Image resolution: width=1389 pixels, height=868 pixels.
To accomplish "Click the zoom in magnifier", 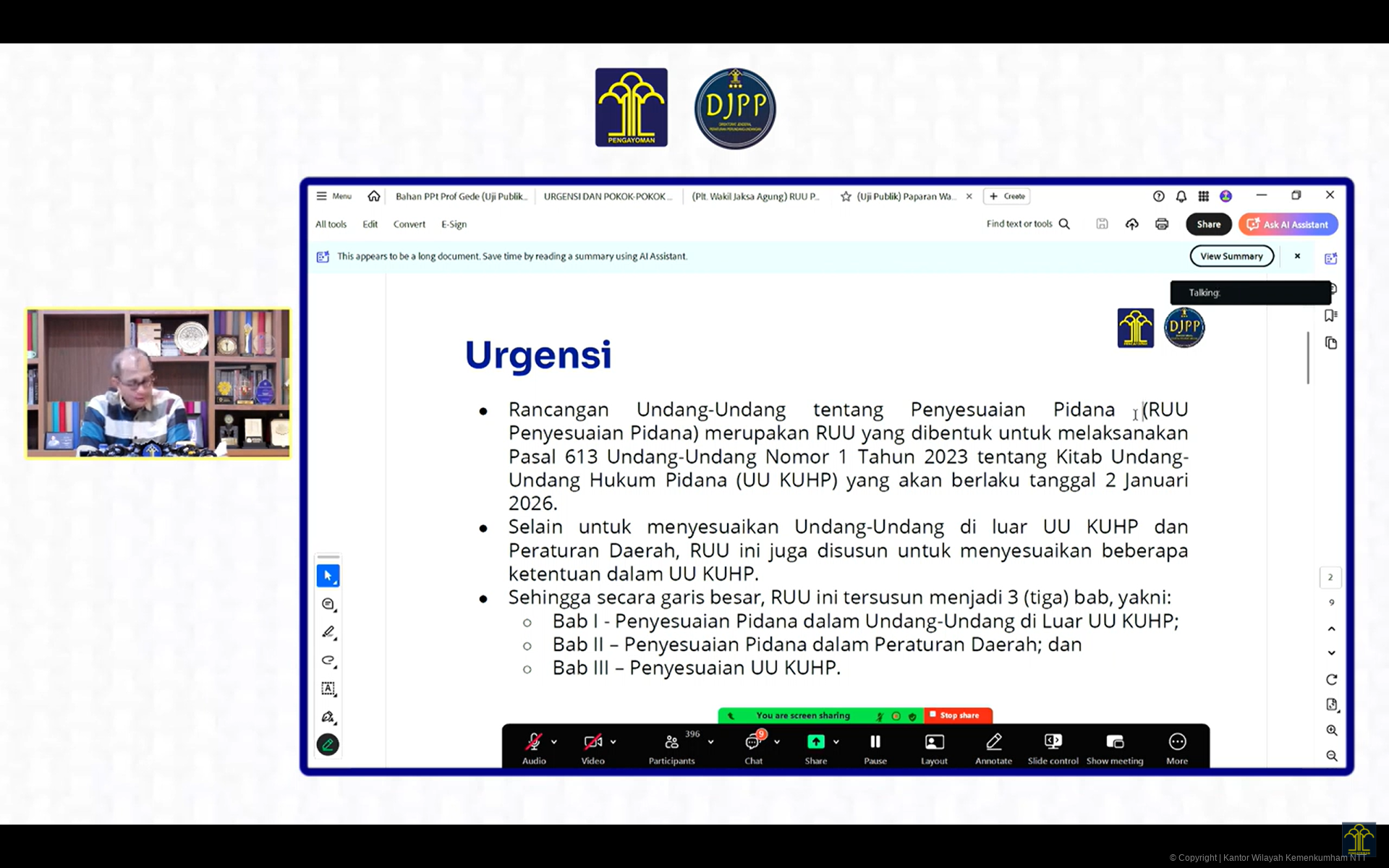I will coord(1331,731).
